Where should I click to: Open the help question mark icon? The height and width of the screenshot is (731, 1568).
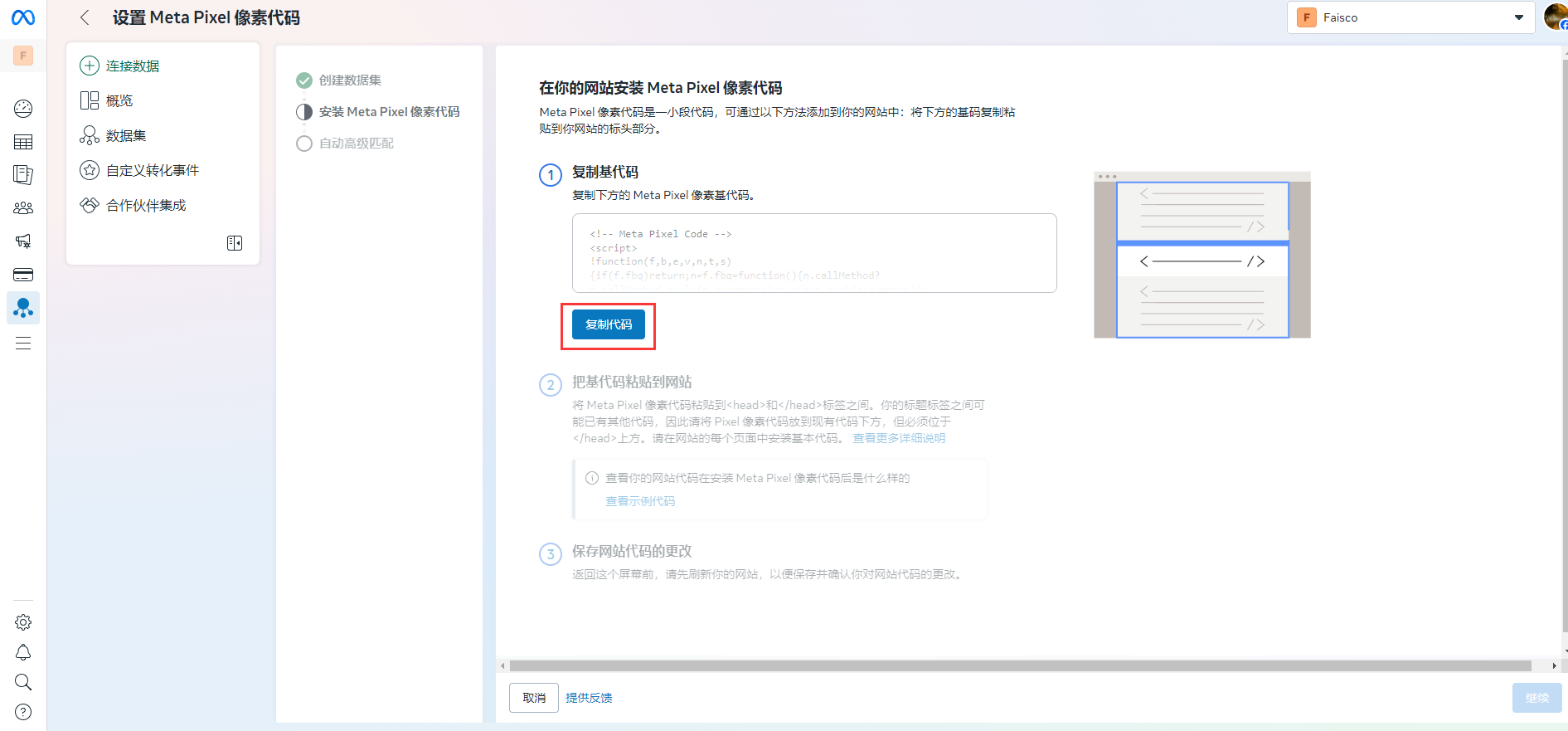23,712
